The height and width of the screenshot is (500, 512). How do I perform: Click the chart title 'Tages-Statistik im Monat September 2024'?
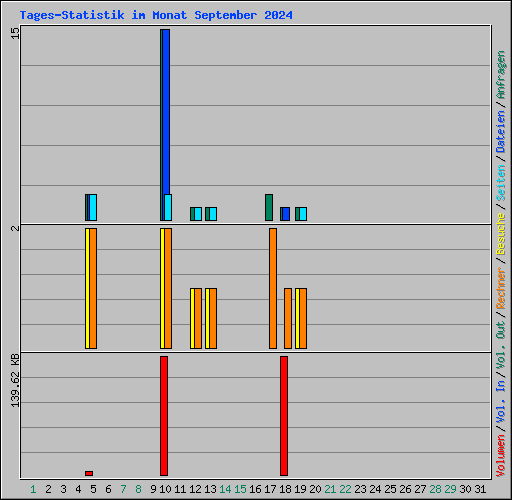(x=156, y=15)
